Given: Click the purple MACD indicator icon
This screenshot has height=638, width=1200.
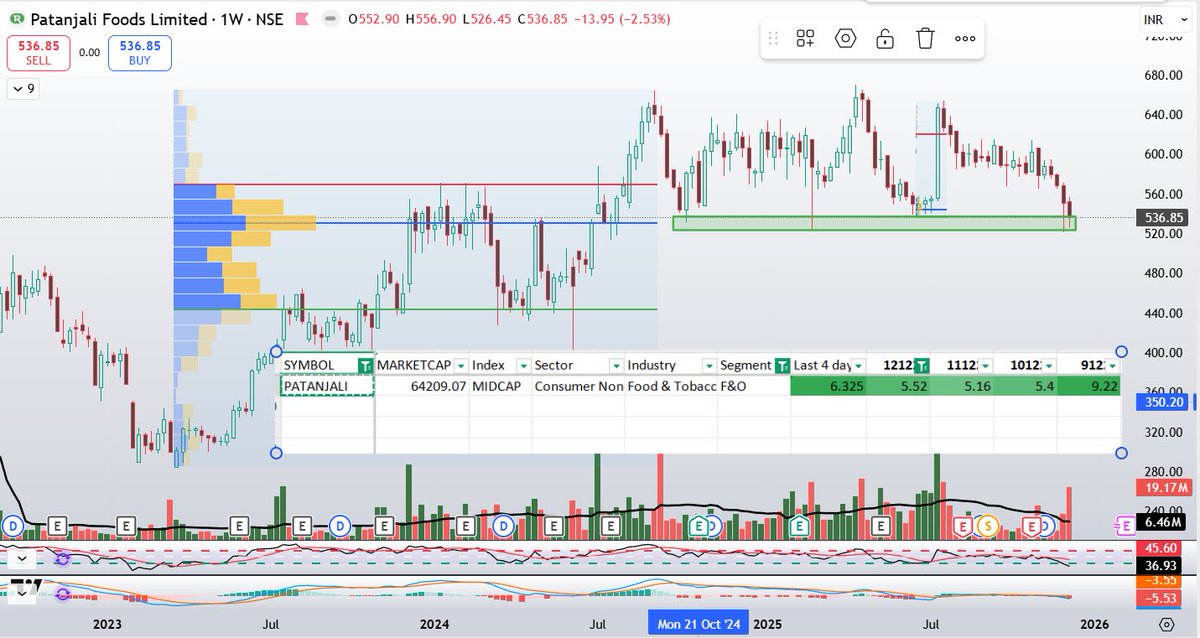Looking at the screenshot, I should click(65, 594).
